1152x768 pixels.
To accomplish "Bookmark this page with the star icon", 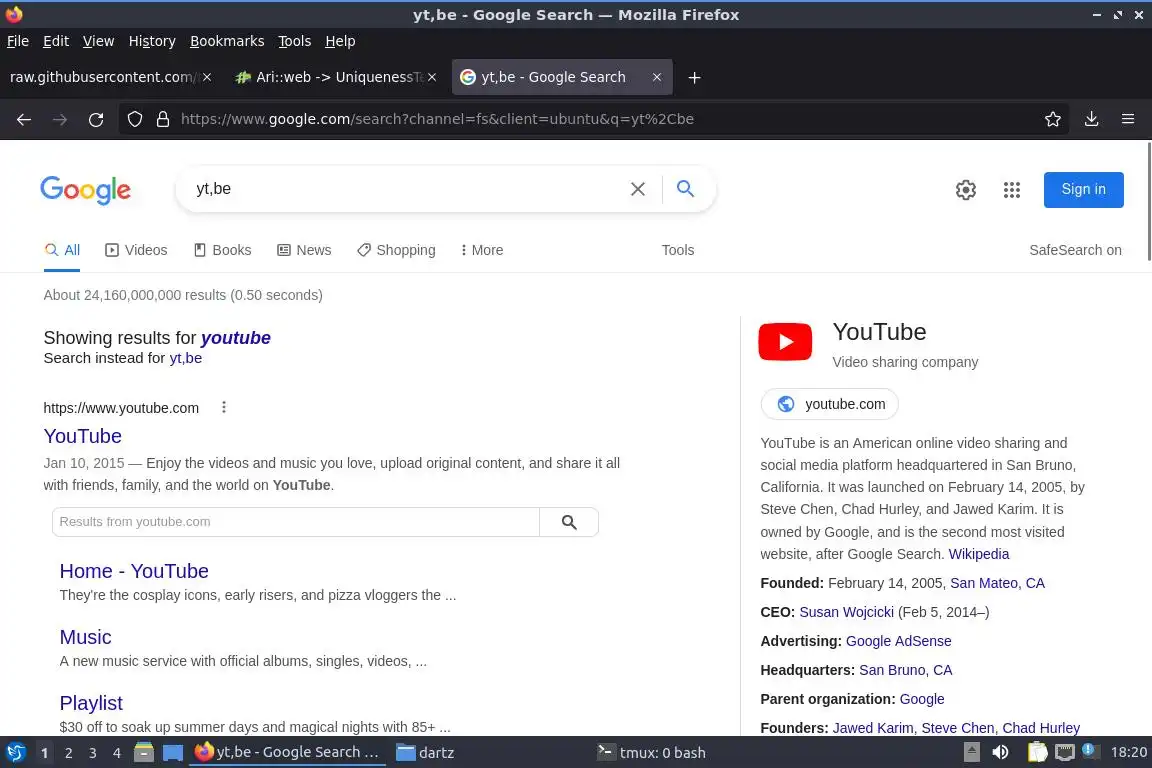I will click(x=1053, y=119).
